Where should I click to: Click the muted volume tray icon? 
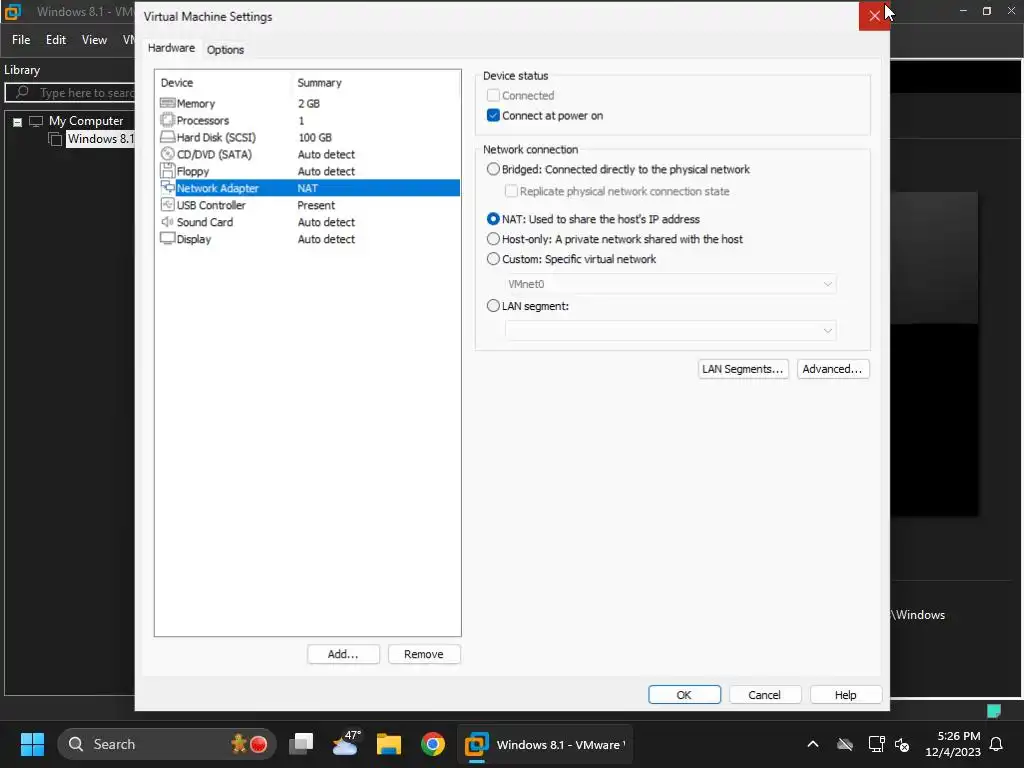pyautogui.click(x=902, y=744)
